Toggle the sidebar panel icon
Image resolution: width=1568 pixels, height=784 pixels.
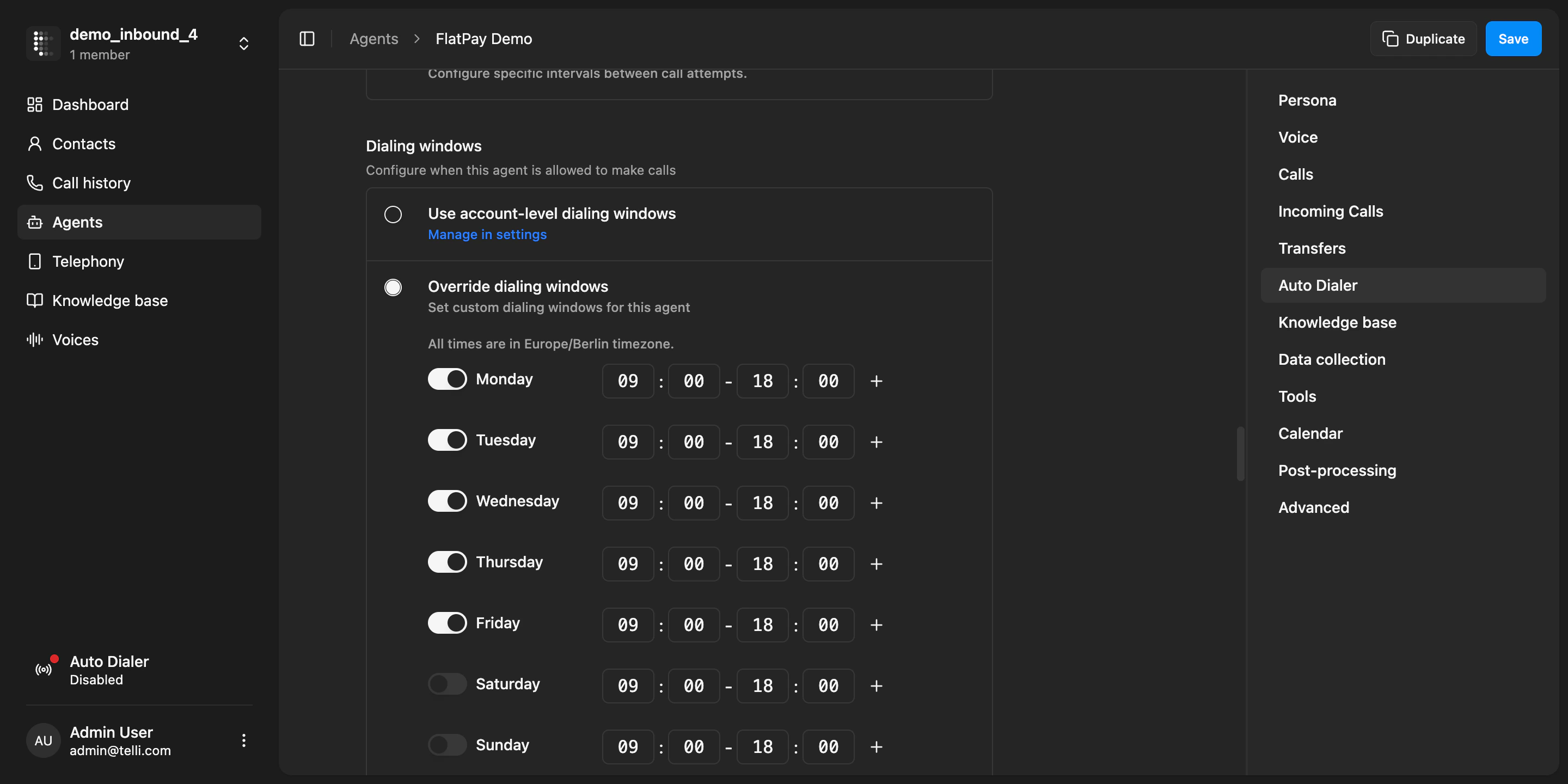(x=307, y=39)
